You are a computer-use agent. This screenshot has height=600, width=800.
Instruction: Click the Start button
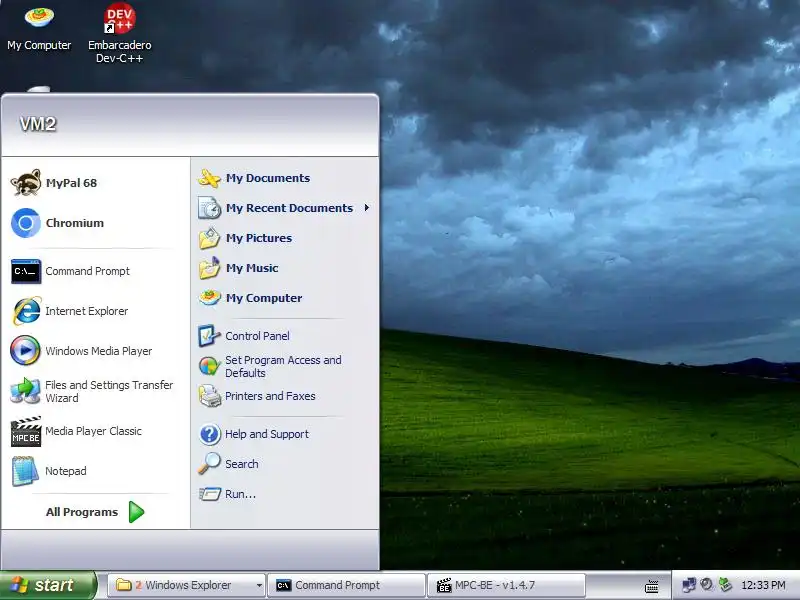(x=48, y=585)
